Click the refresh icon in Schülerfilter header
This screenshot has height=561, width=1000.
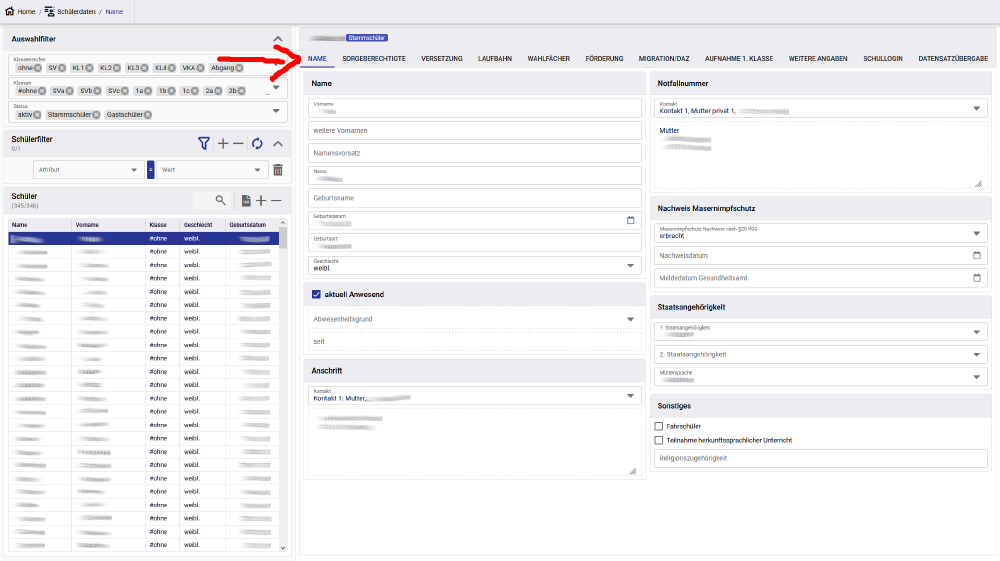[257, 144]
